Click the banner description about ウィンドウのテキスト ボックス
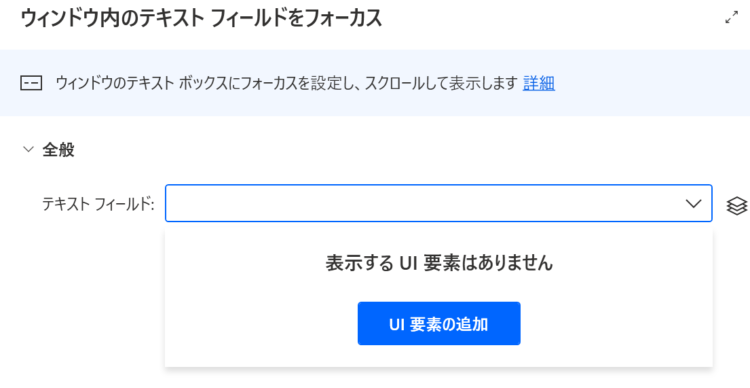Screen dimensions: 750x388 (x=287, y=83)
